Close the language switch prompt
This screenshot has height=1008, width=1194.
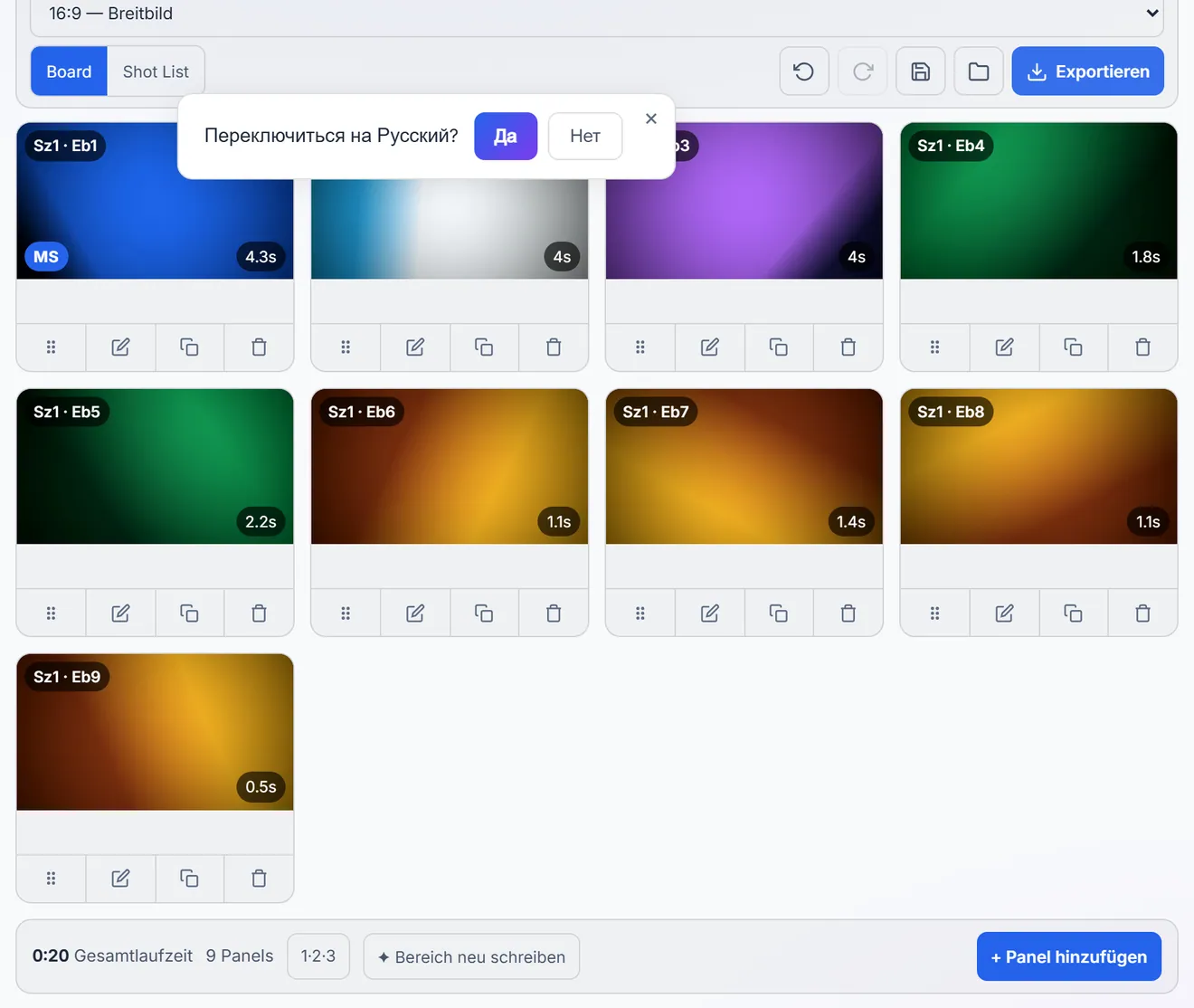651,119
